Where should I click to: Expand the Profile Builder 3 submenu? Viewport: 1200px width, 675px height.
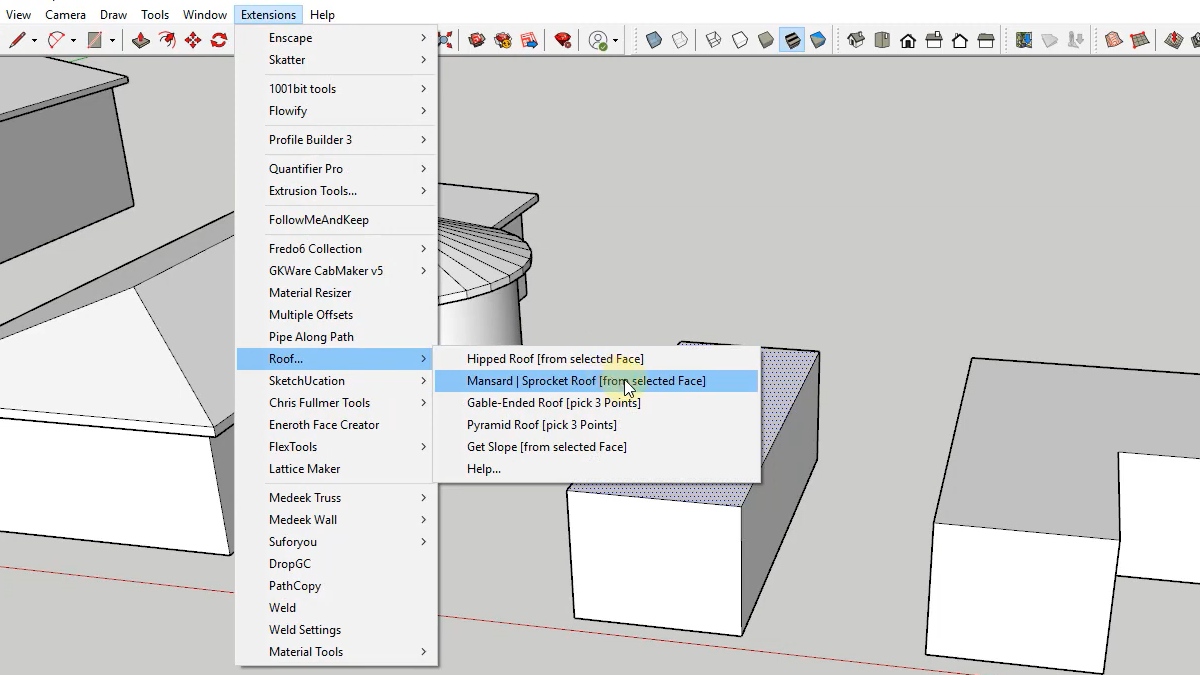[x=337, y=140]
